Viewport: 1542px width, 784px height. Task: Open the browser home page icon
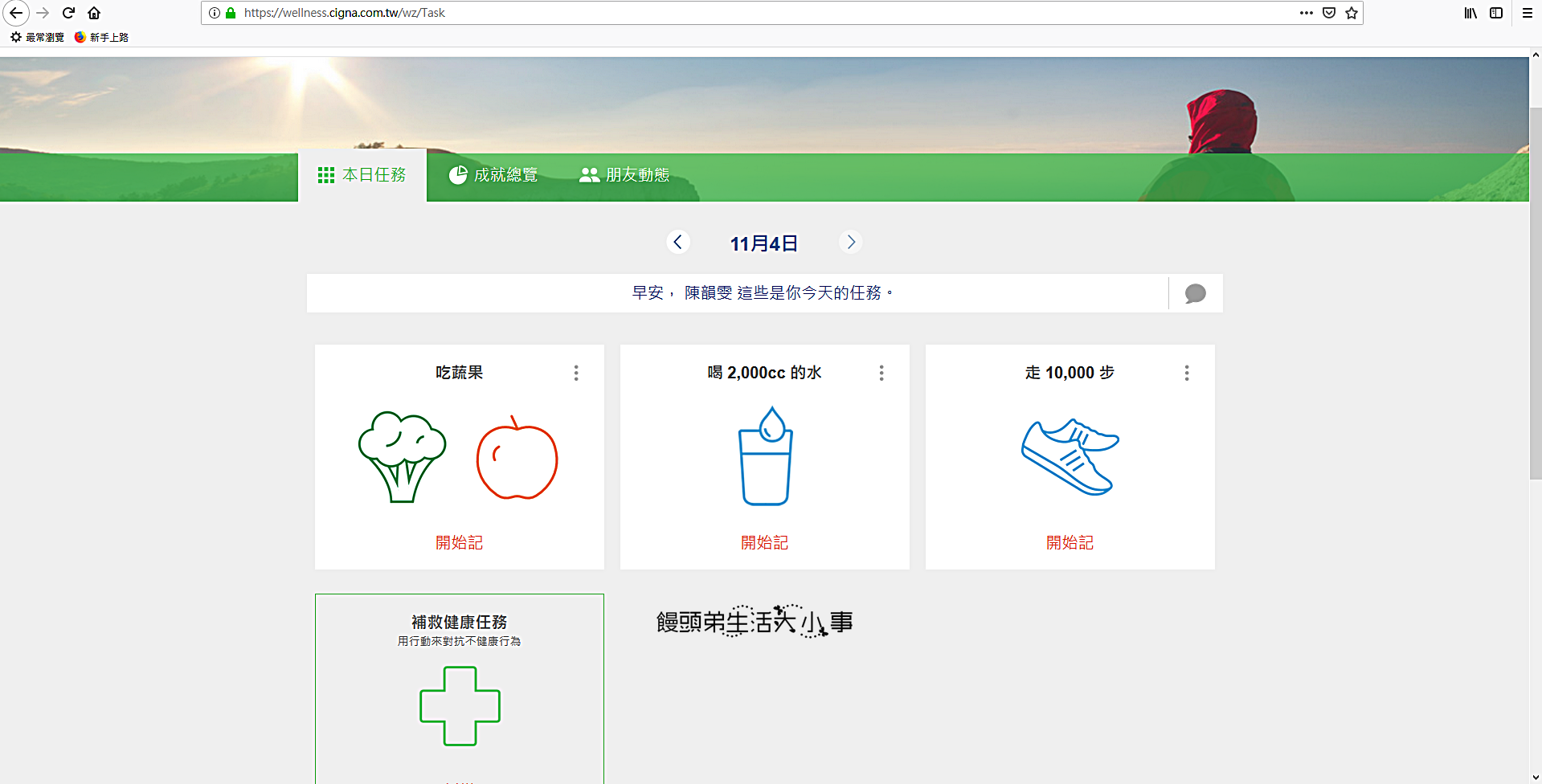(x=94, y=13)
